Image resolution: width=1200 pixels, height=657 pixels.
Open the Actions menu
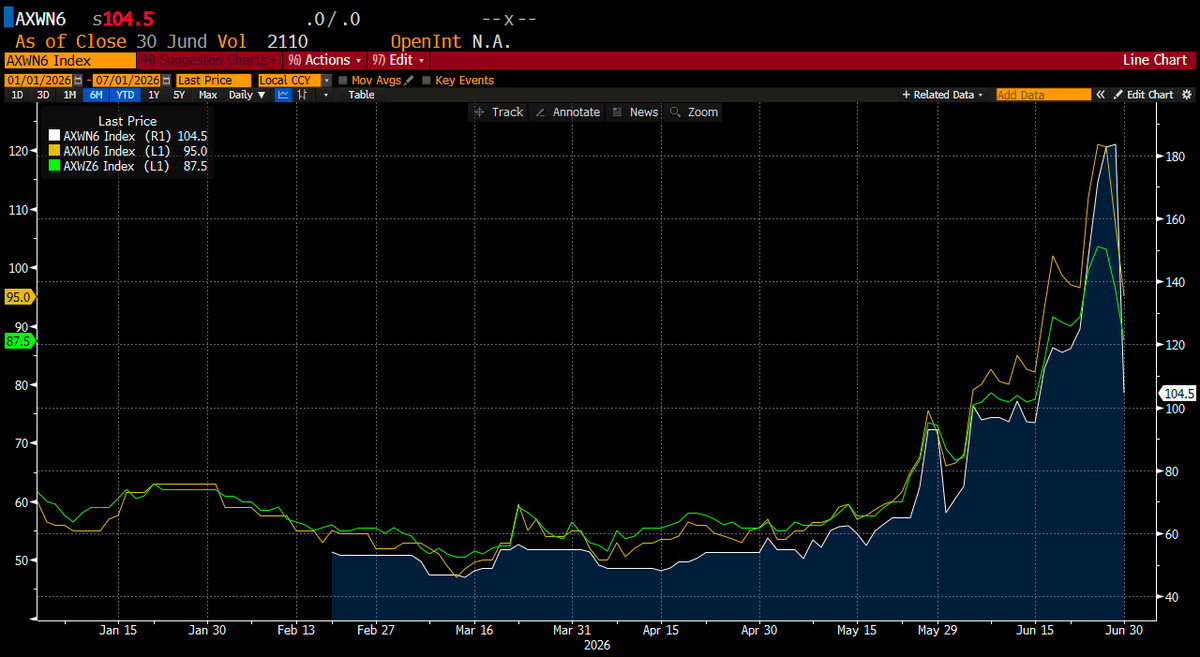click(x=325, y=60)
